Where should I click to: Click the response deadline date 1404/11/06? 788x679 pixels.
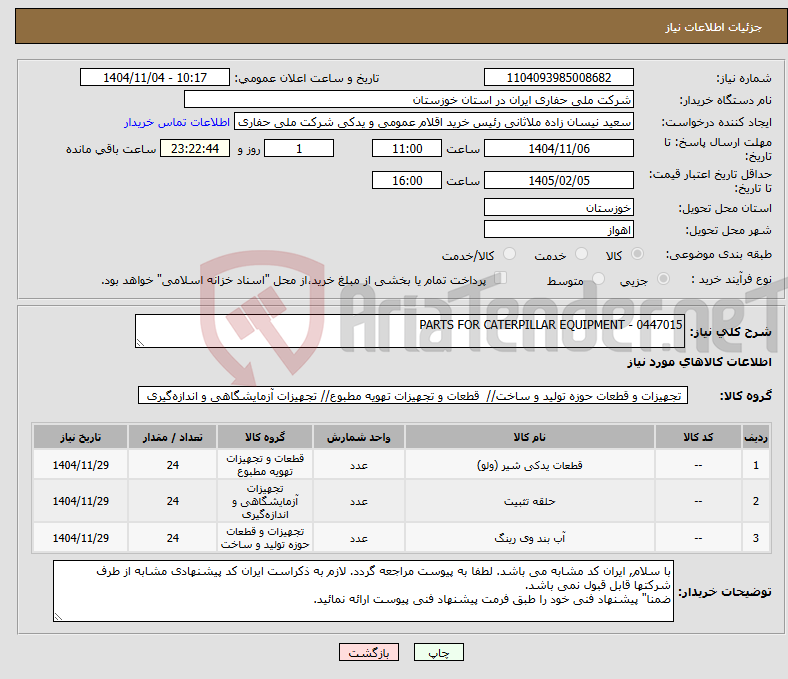point(559,148)
